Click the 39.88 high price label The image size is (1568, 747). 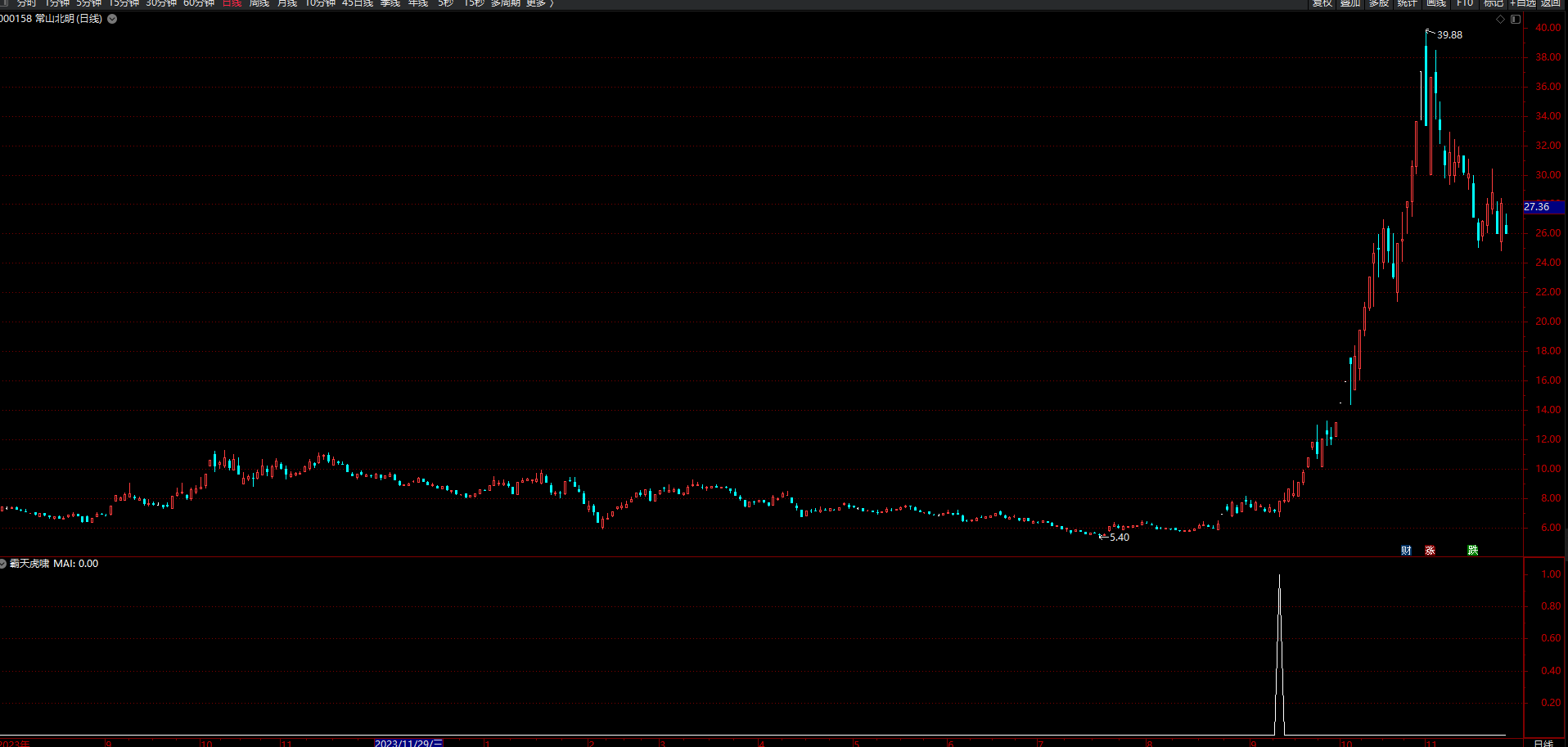[x=1449, y=35]
